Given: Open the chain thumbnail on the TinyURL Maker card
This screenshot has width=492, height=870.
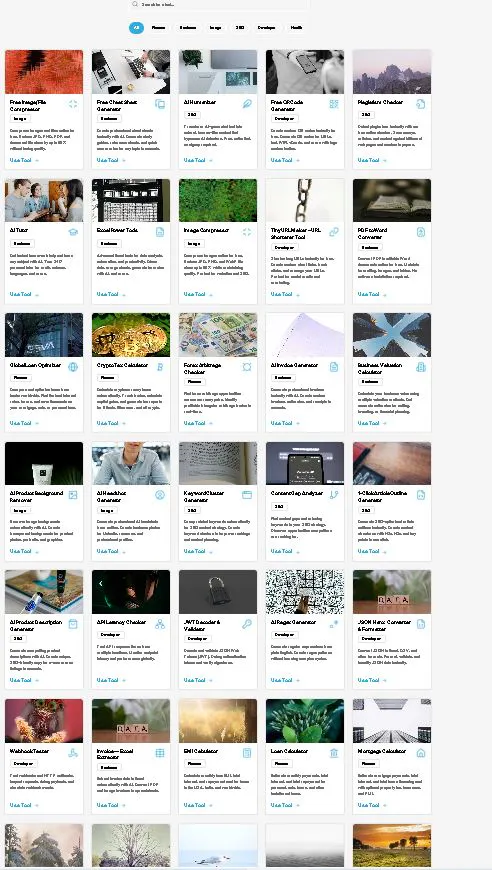Looking at the screenshot, I should pos(305,200).
